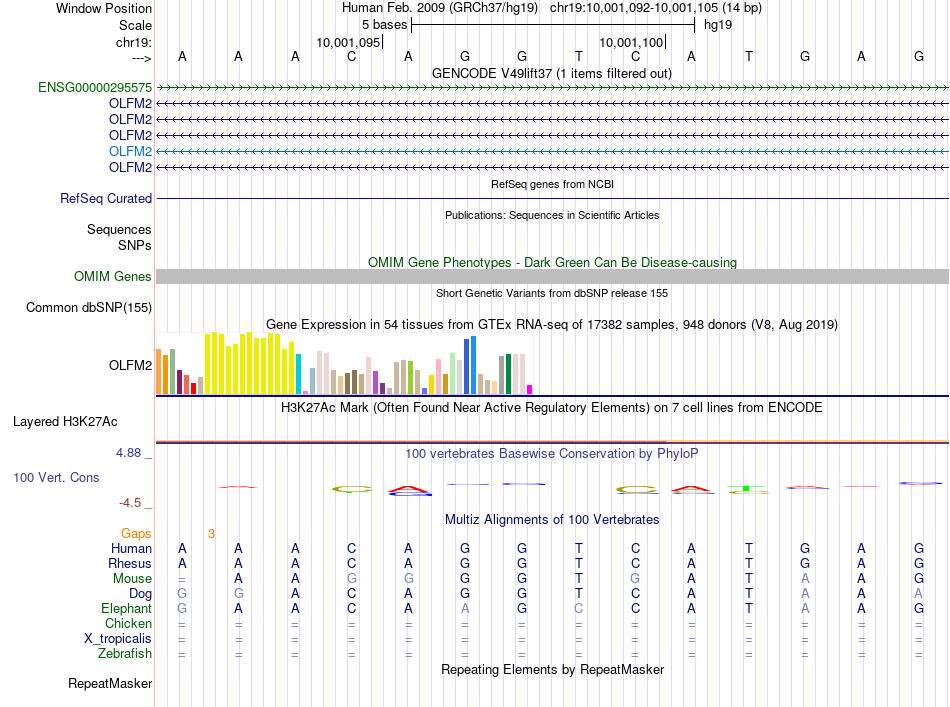Select the 100 Vert. Cons label
950x707 pixels.
[x=56, y=477]
